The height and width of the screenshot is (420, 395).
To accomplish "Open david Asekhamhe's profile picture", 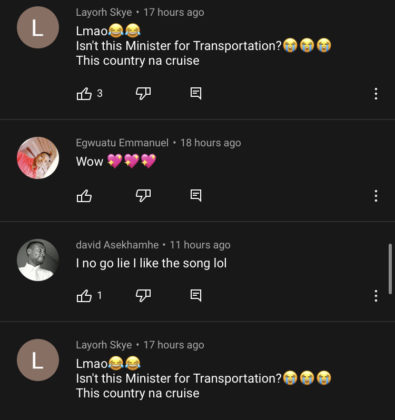I will 38,260.
